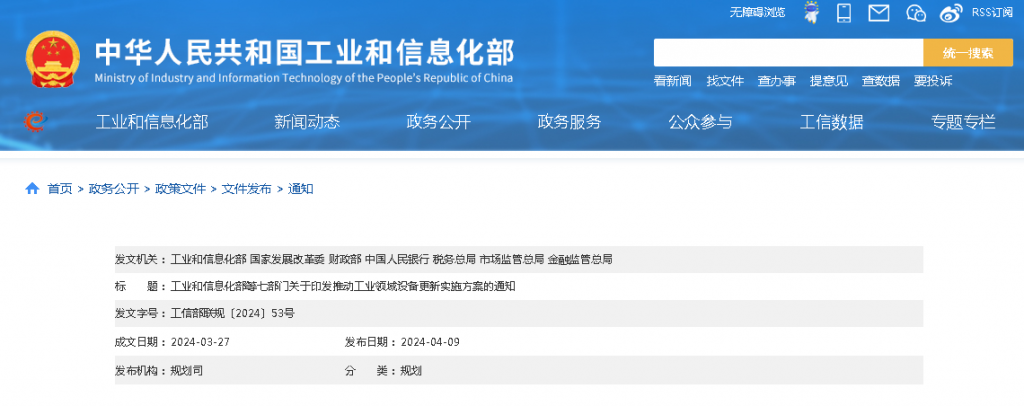Screen dimensions: 1024x406
Task: Open the WeChat icon
Action: point(916,12)
